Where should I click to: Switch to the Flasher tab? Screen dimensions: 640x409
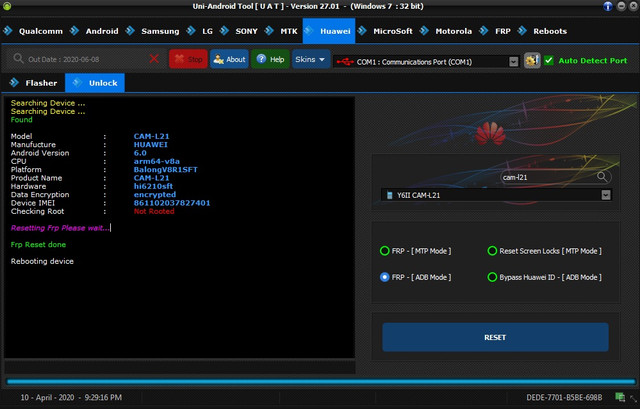(x=34, y=83)
